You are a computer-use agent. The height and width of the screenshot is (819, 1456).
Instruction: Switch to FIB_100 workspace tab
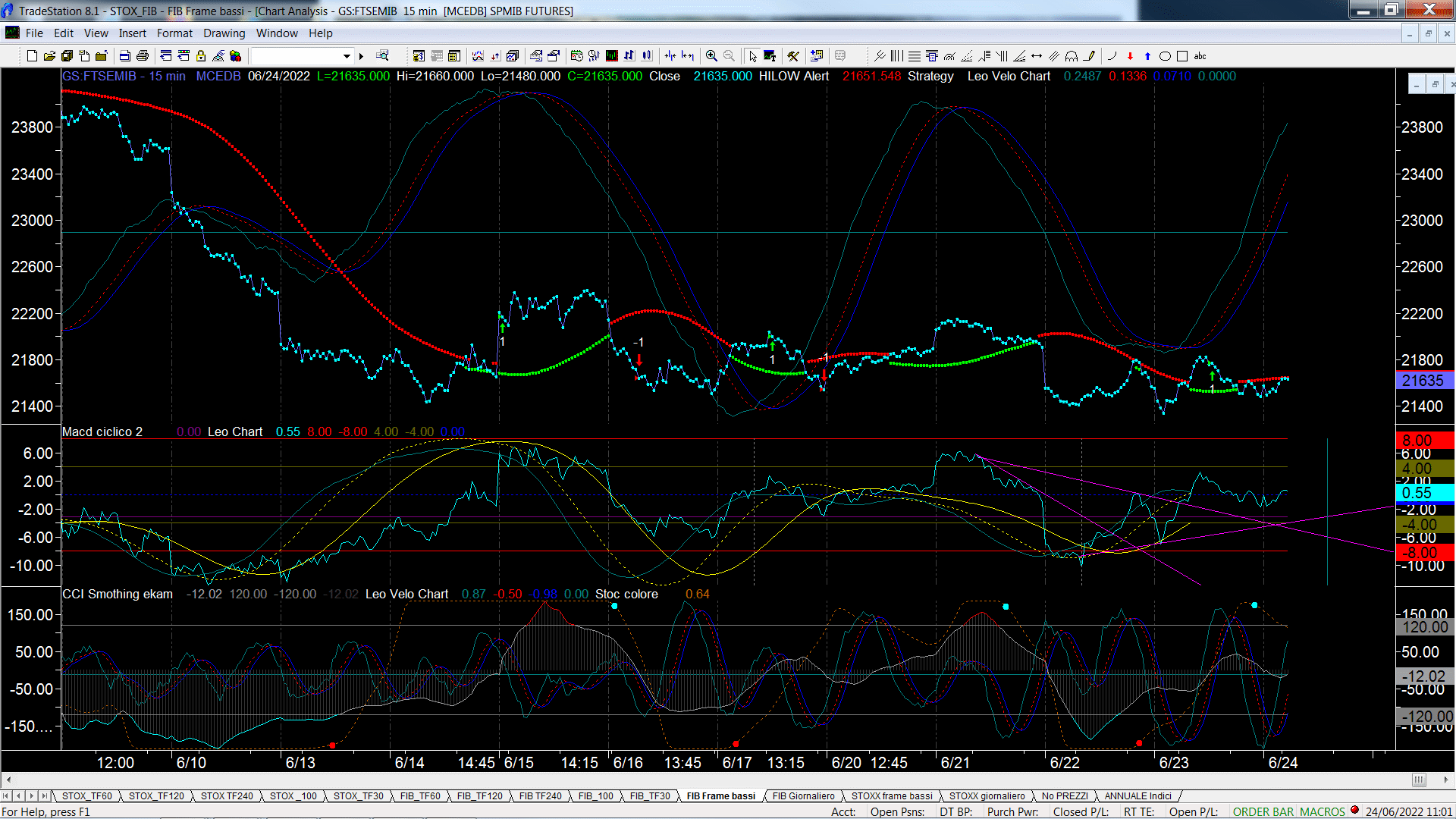[x=596, y=796]
